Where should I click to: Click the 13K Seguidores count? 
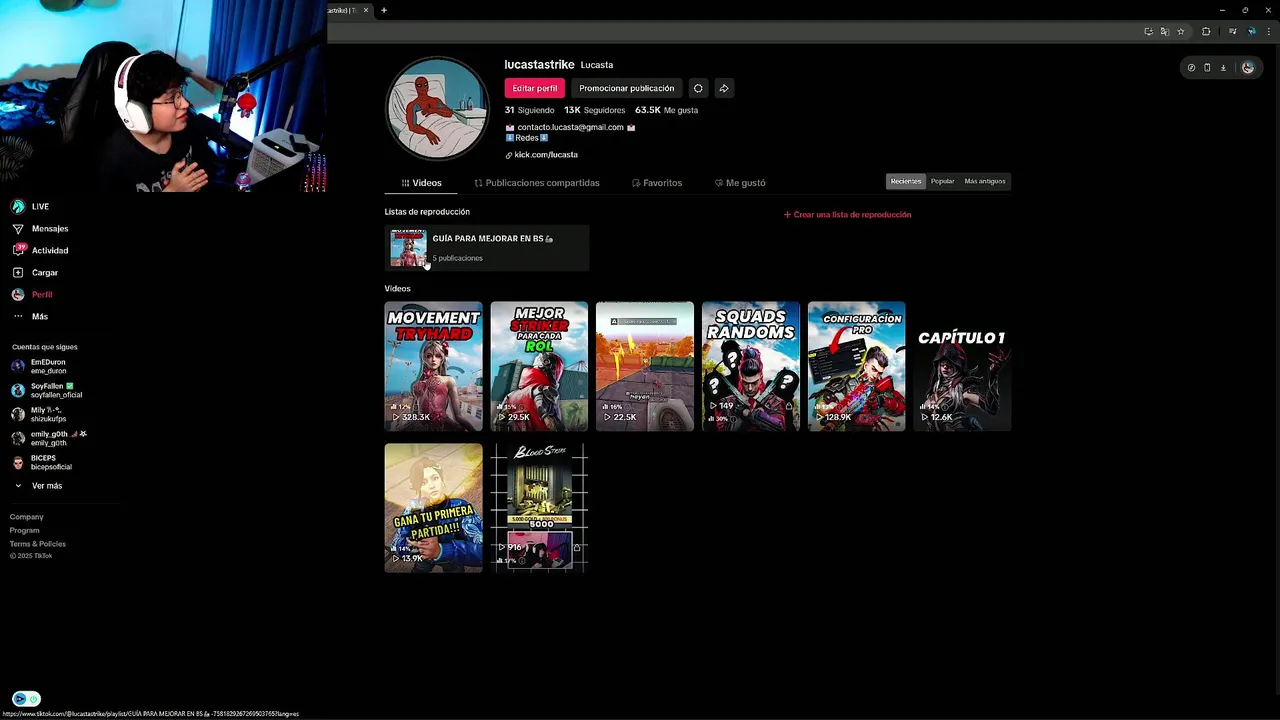click(594, 110)
